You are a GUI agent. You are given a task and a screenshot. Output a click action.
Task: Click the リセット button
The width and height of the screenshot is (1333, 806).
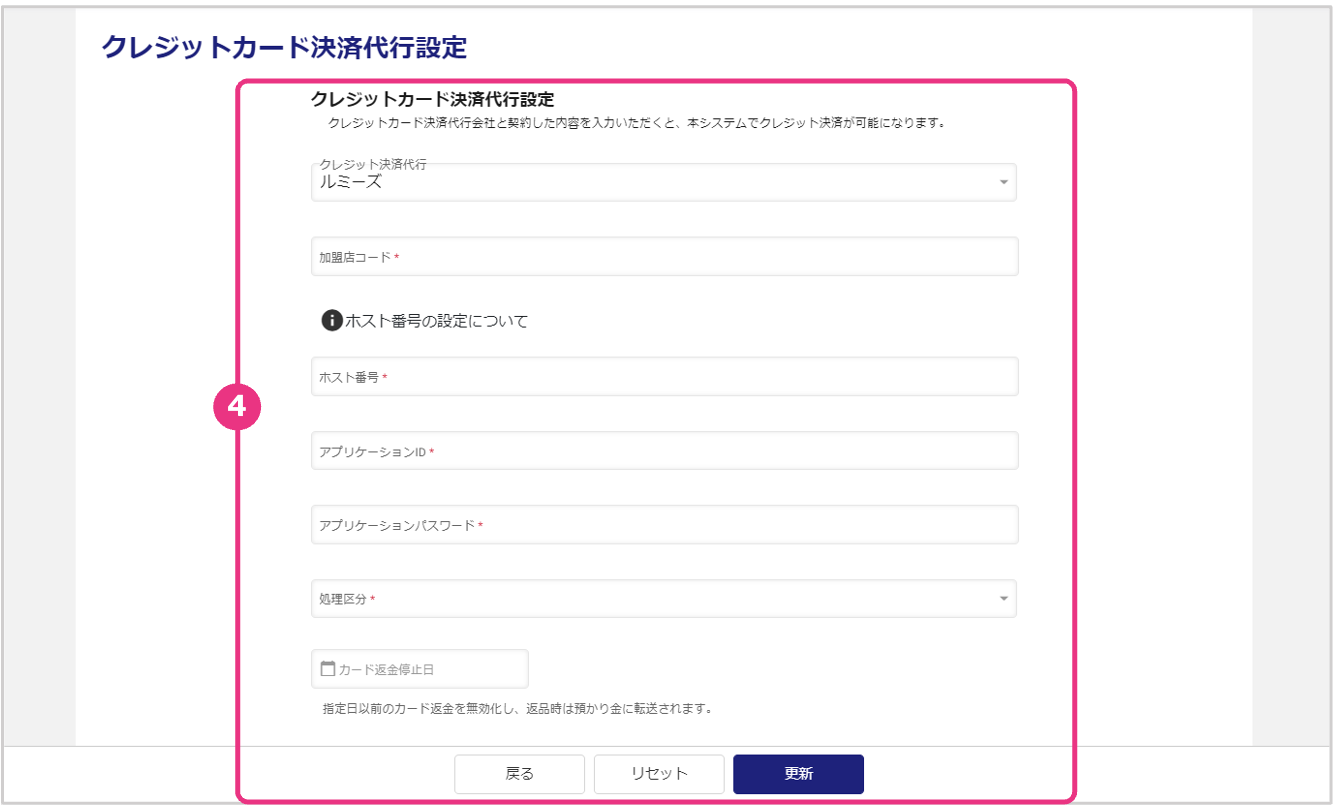click(x=659, y=773)
